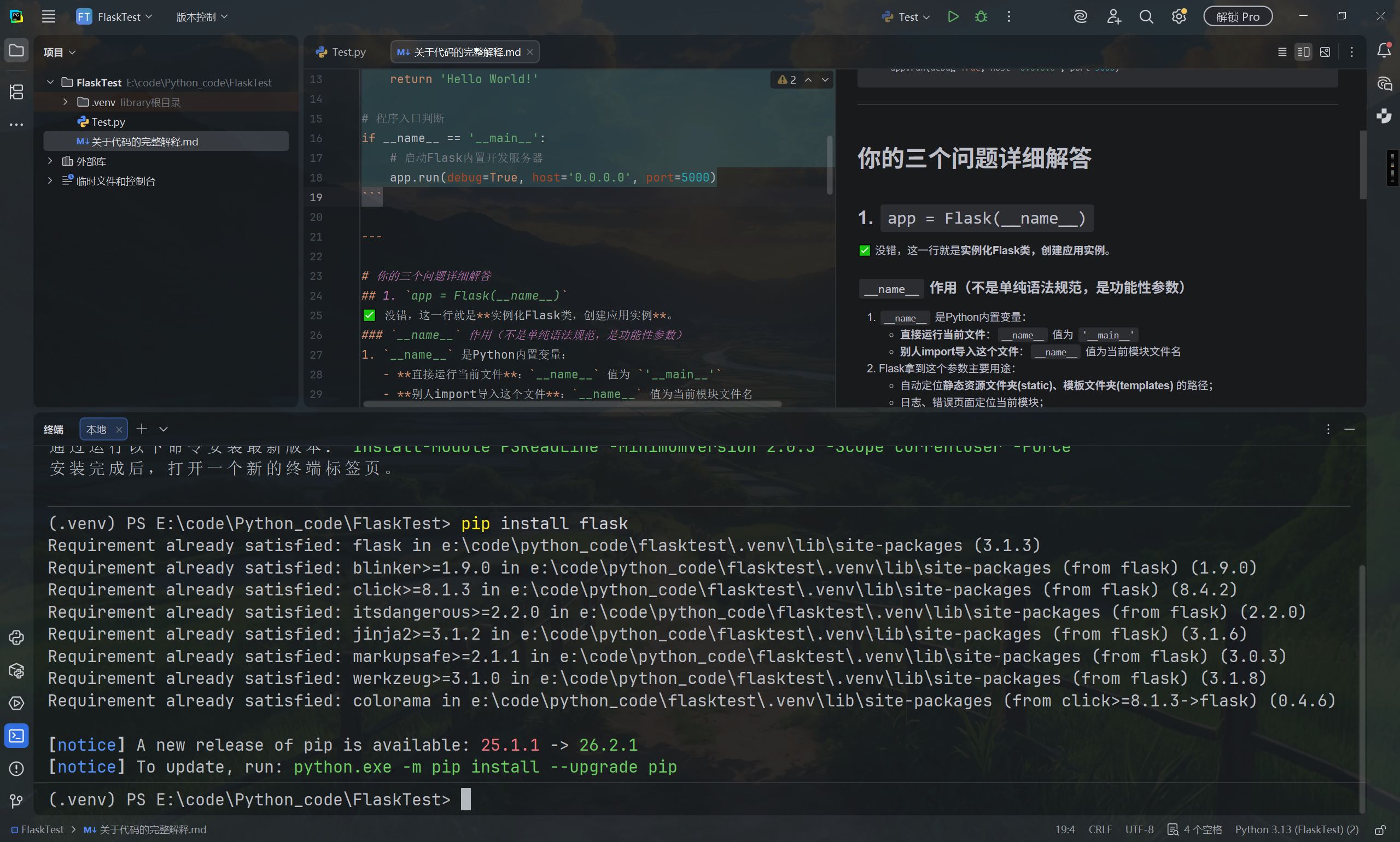This screenshot has width=1400, height=842.
Task: Open FlaskTest project dropdown
Action: point(115,16)
